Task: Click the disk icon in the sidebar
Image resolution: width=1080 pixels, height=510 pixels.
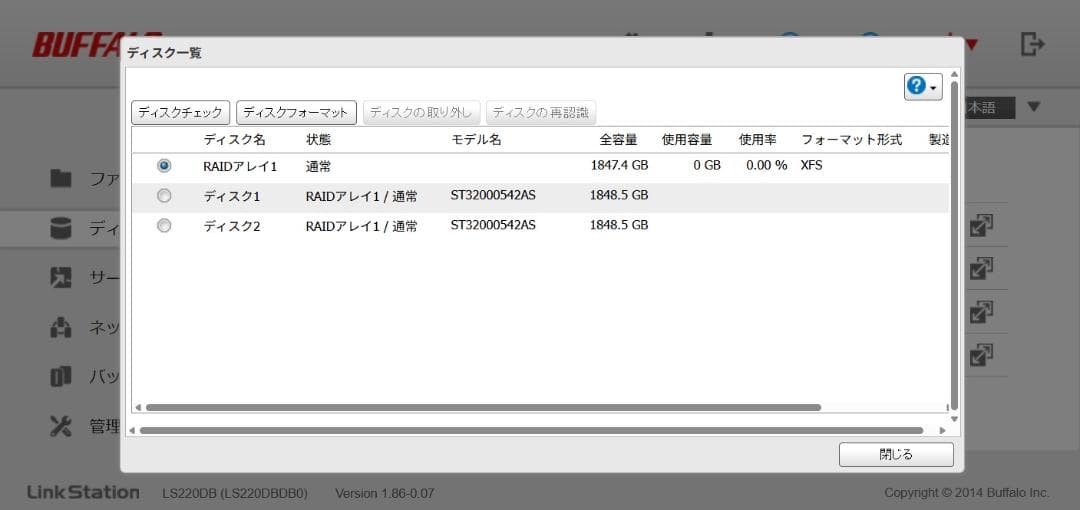Action: [61, 228]
